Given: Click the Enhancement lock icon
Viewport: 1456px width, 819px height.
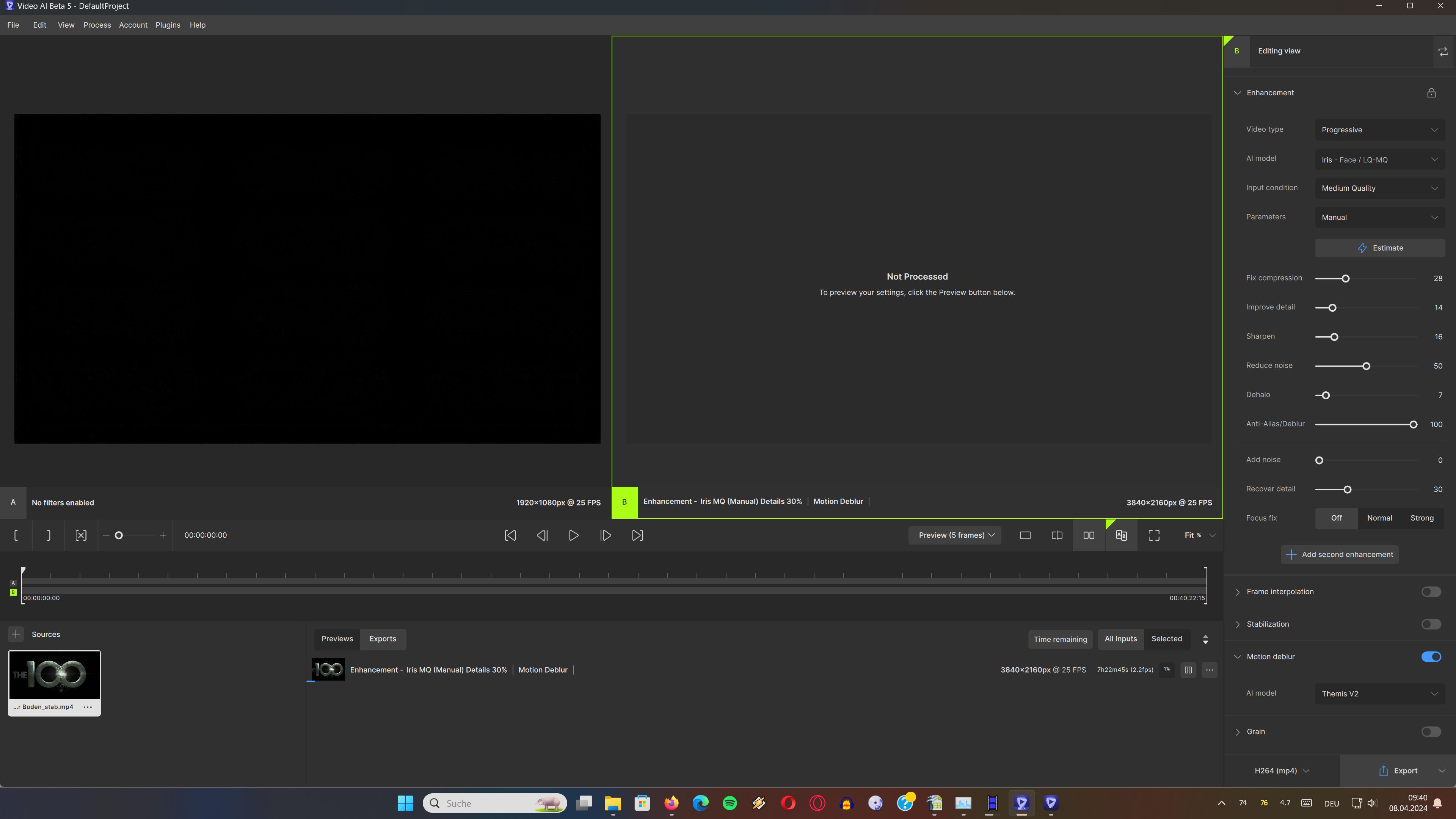Looking at the screenshot, I should 1431,93.
